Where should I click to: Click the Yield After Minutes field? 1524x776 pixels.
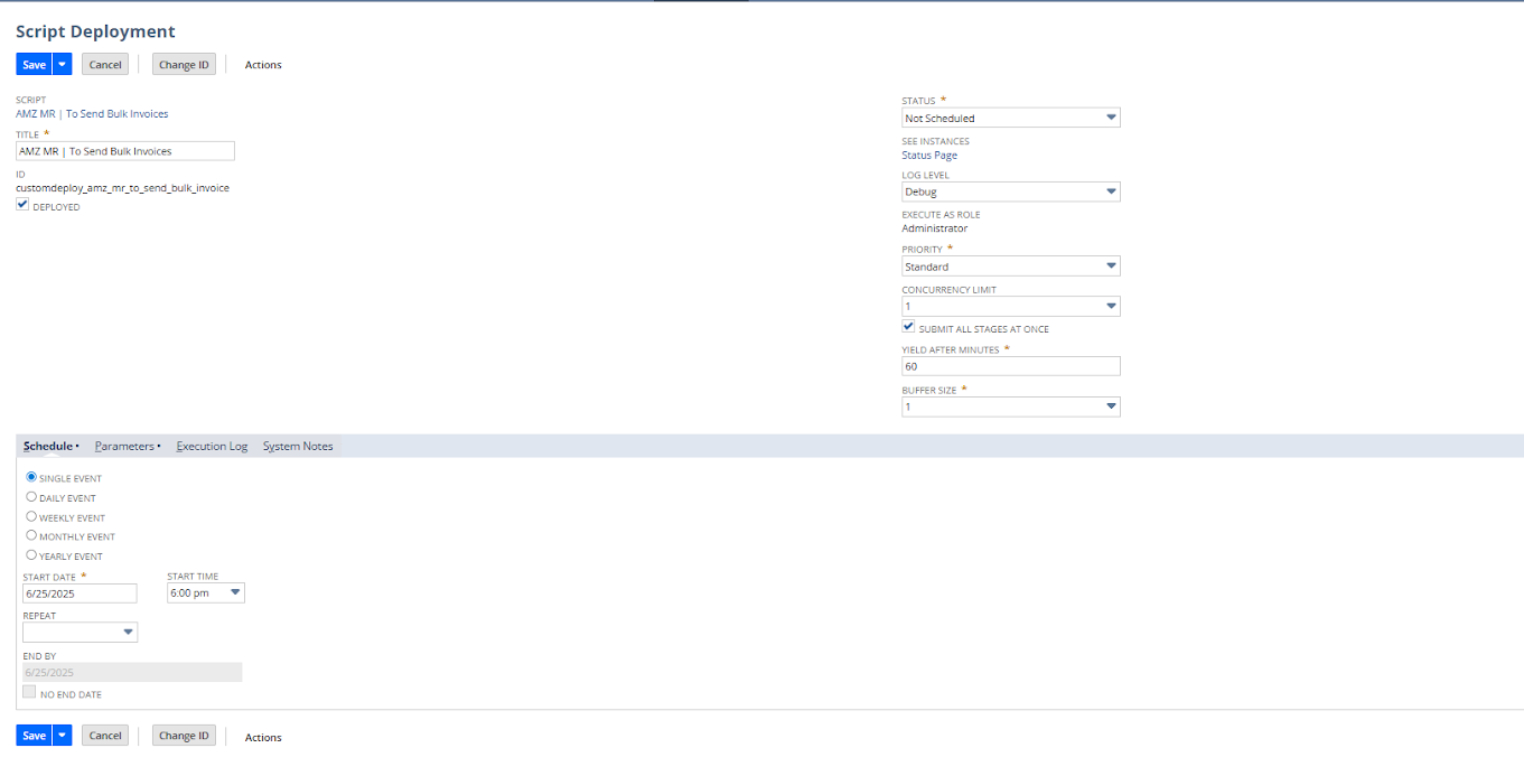[x=1010, y=367]
